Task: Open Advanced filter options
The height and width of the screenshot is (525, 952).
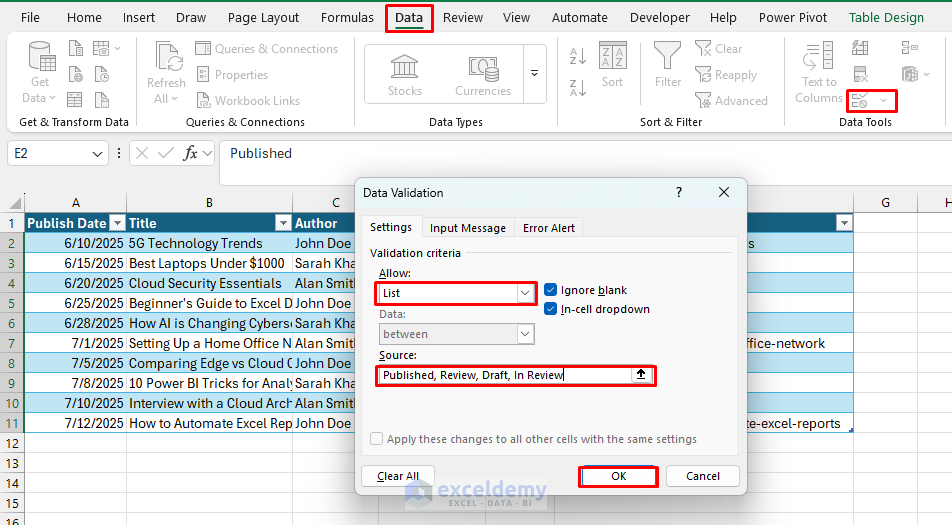Action: pos(732,101)
